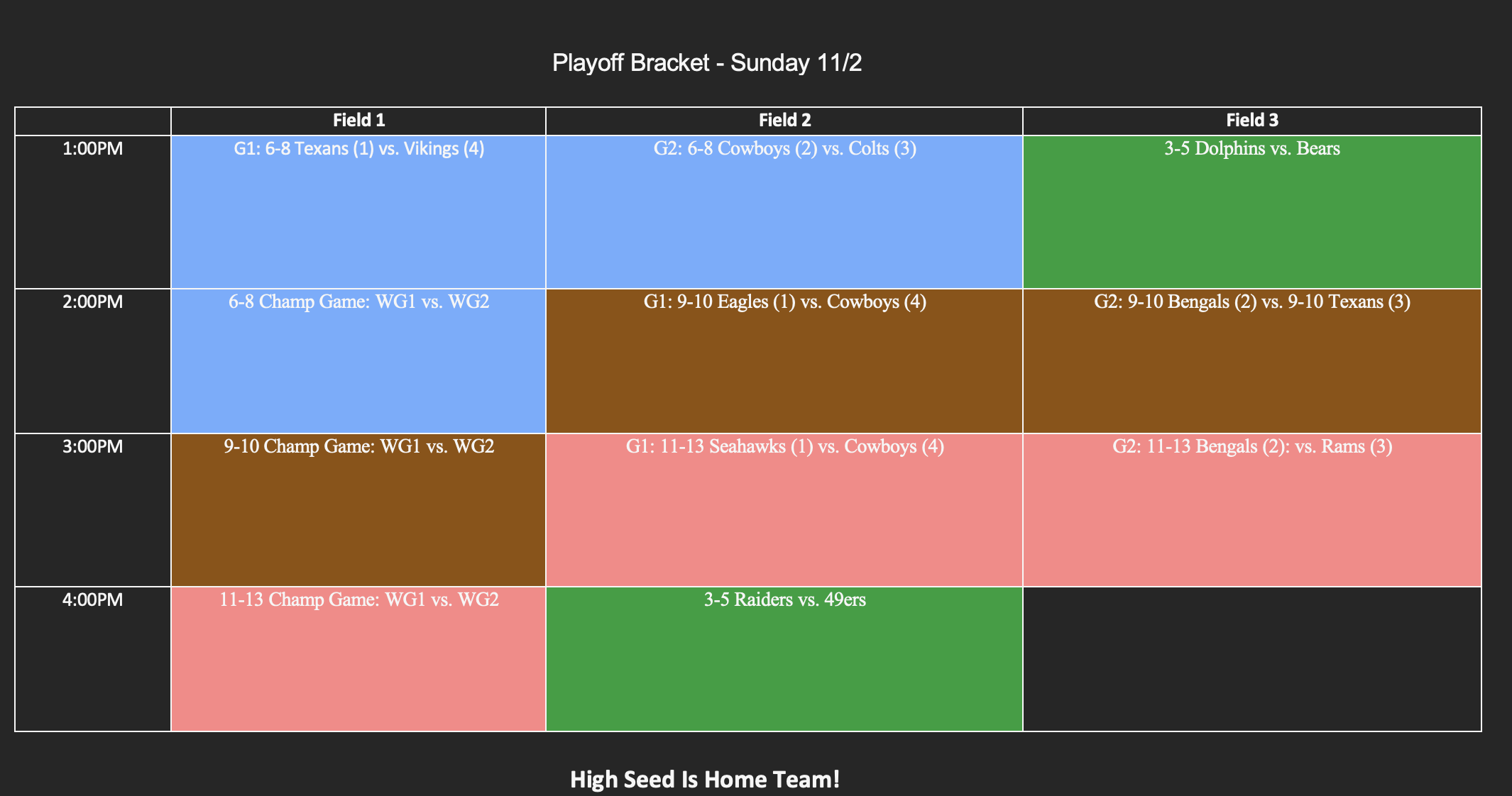This screenshot has height=796, width=1512.
Task: Select the 11-13 Seahawks (1) vs. Cowboys (4) game
Action: coord(784,447)
